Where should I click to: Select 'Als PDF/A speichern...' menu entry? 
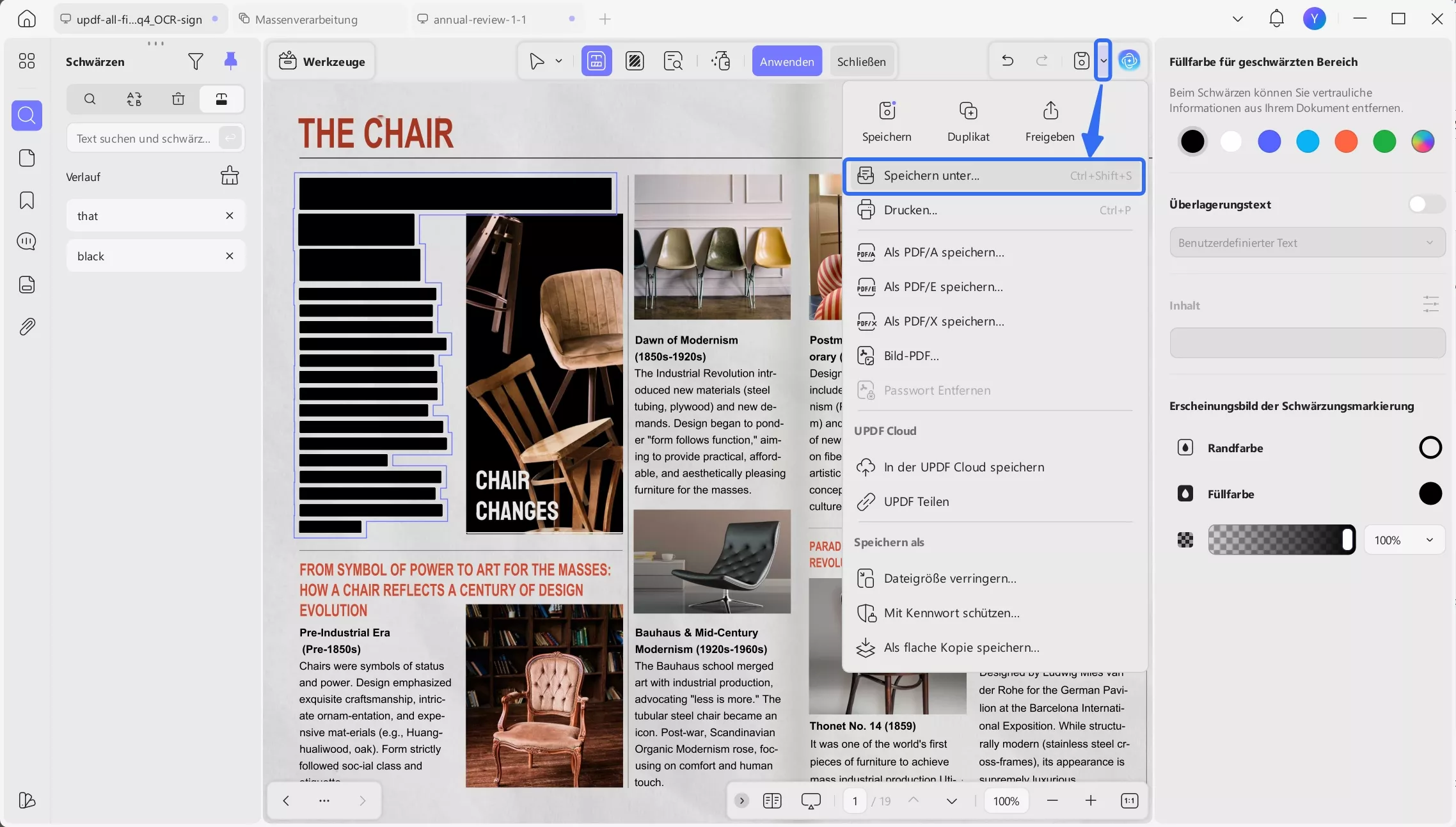(944, 253)
